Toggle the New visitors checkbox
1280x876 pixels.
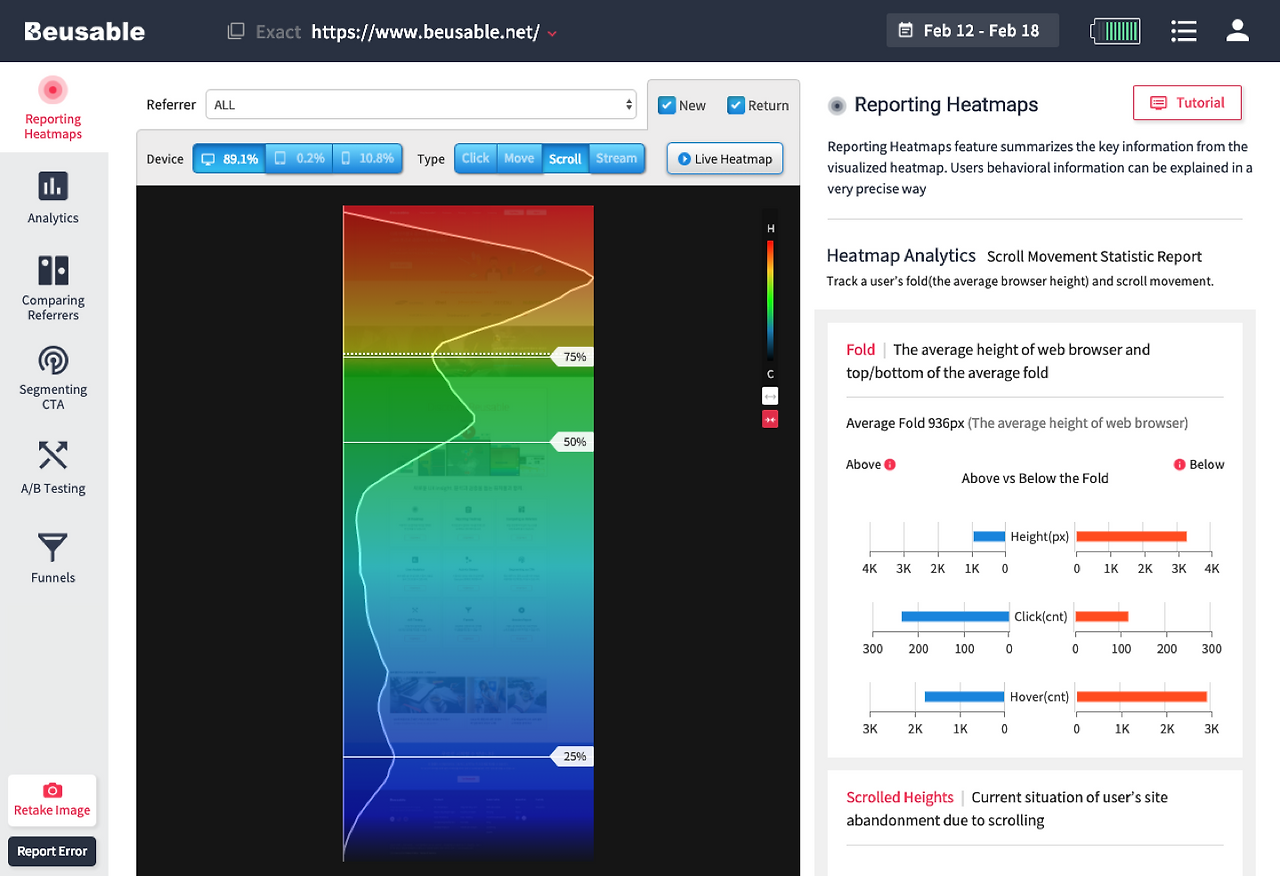click(667, 105)
